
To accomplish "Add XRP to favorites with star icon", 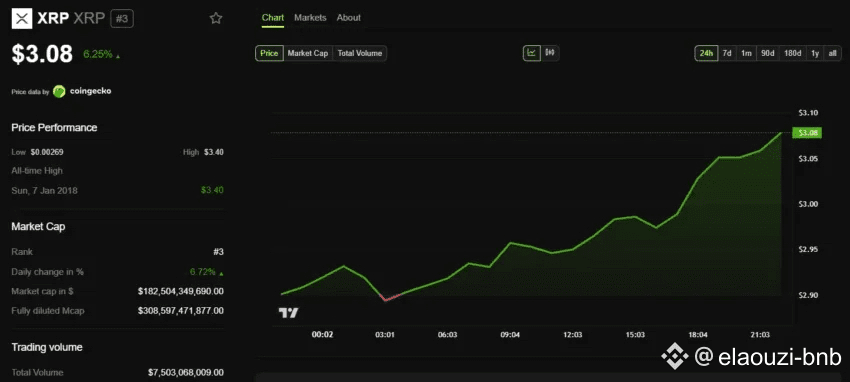I will click(x=216, y=18).
